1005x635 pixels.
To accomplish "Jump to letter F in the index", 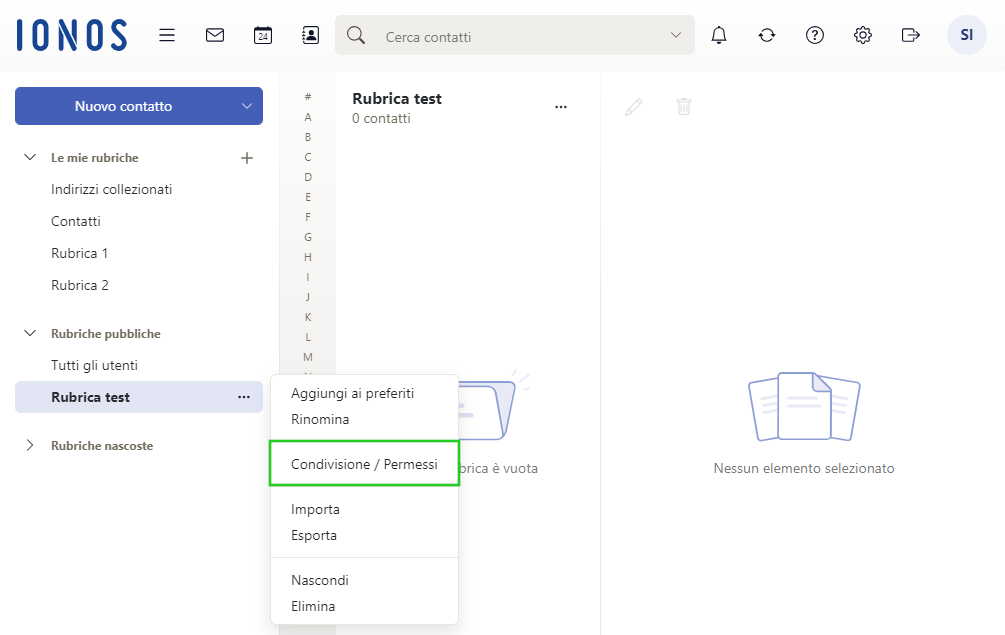I will pyautogui.click(x=308, y=217).
